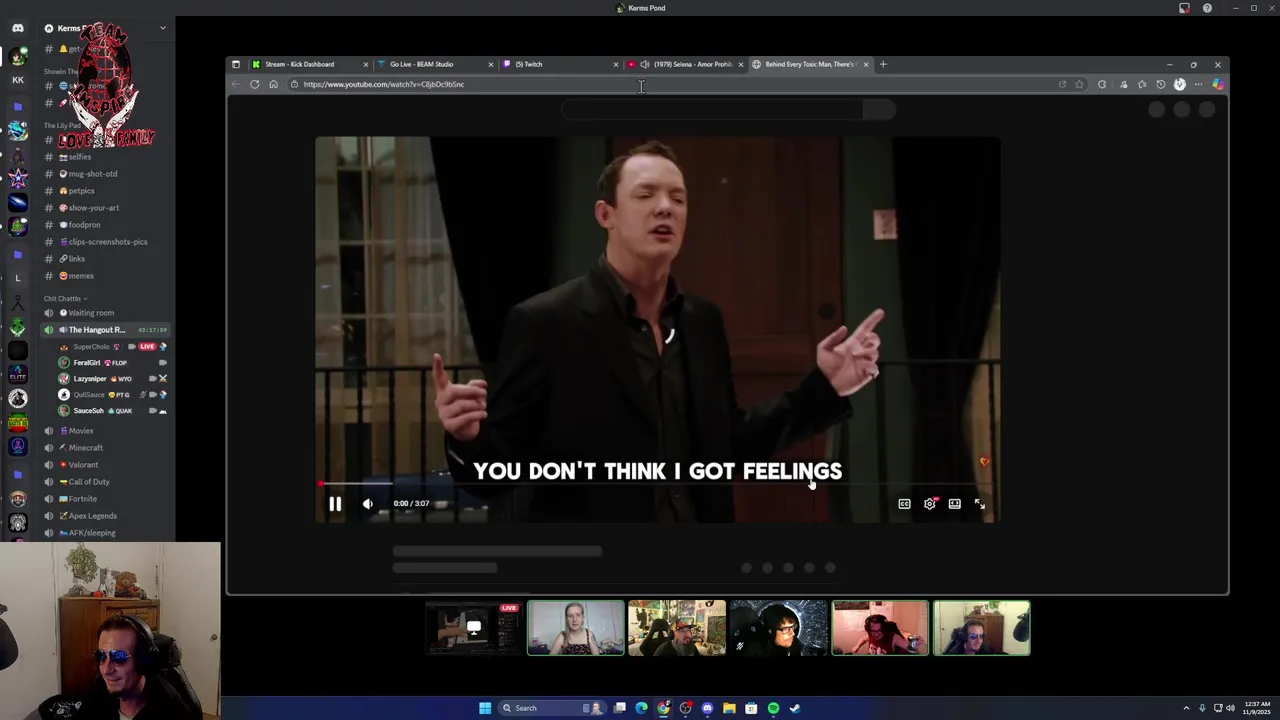Open File Explorer from the taskbar
Viewport: 1280px width, 720px height.
(x=729, y=708)
